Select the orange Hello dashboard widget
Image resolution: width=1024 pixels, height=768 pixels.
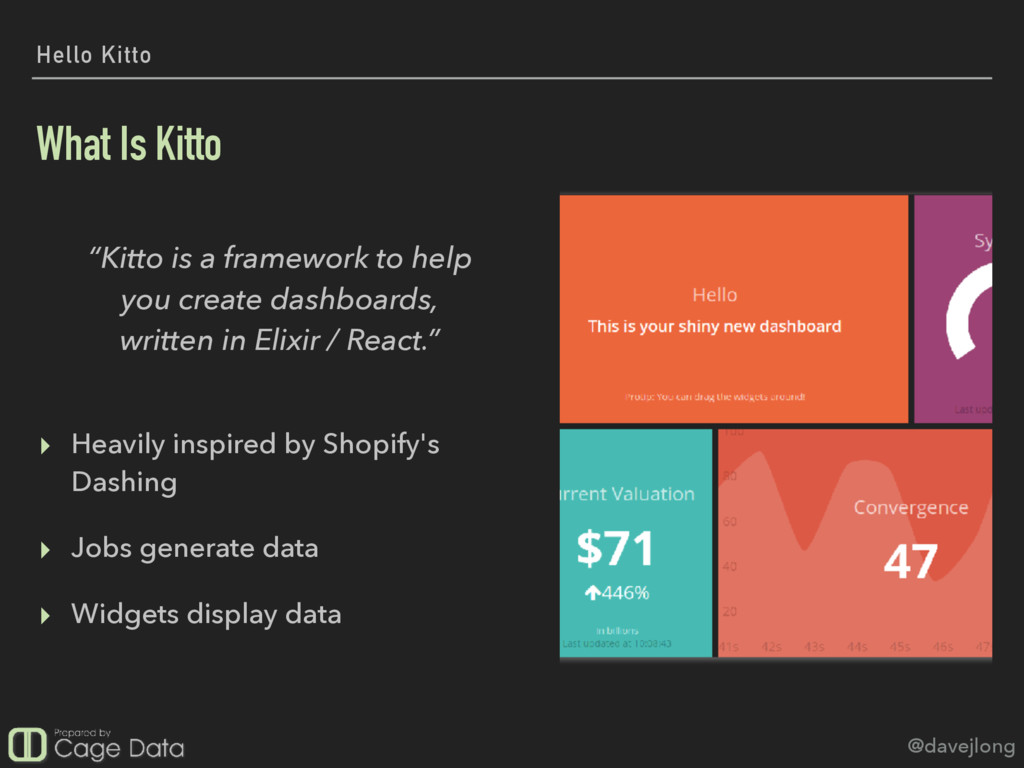click(733, 308)
